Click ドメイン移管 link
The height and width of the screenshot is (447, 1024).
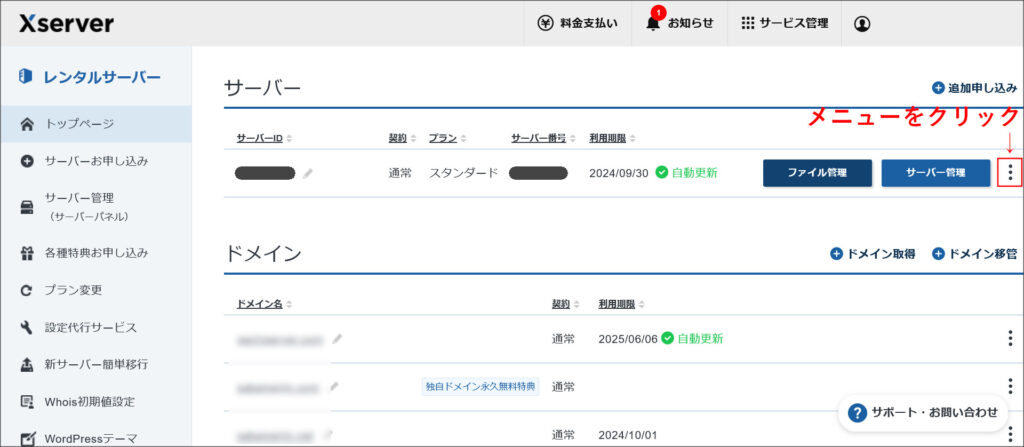click(x=974, y=254)
